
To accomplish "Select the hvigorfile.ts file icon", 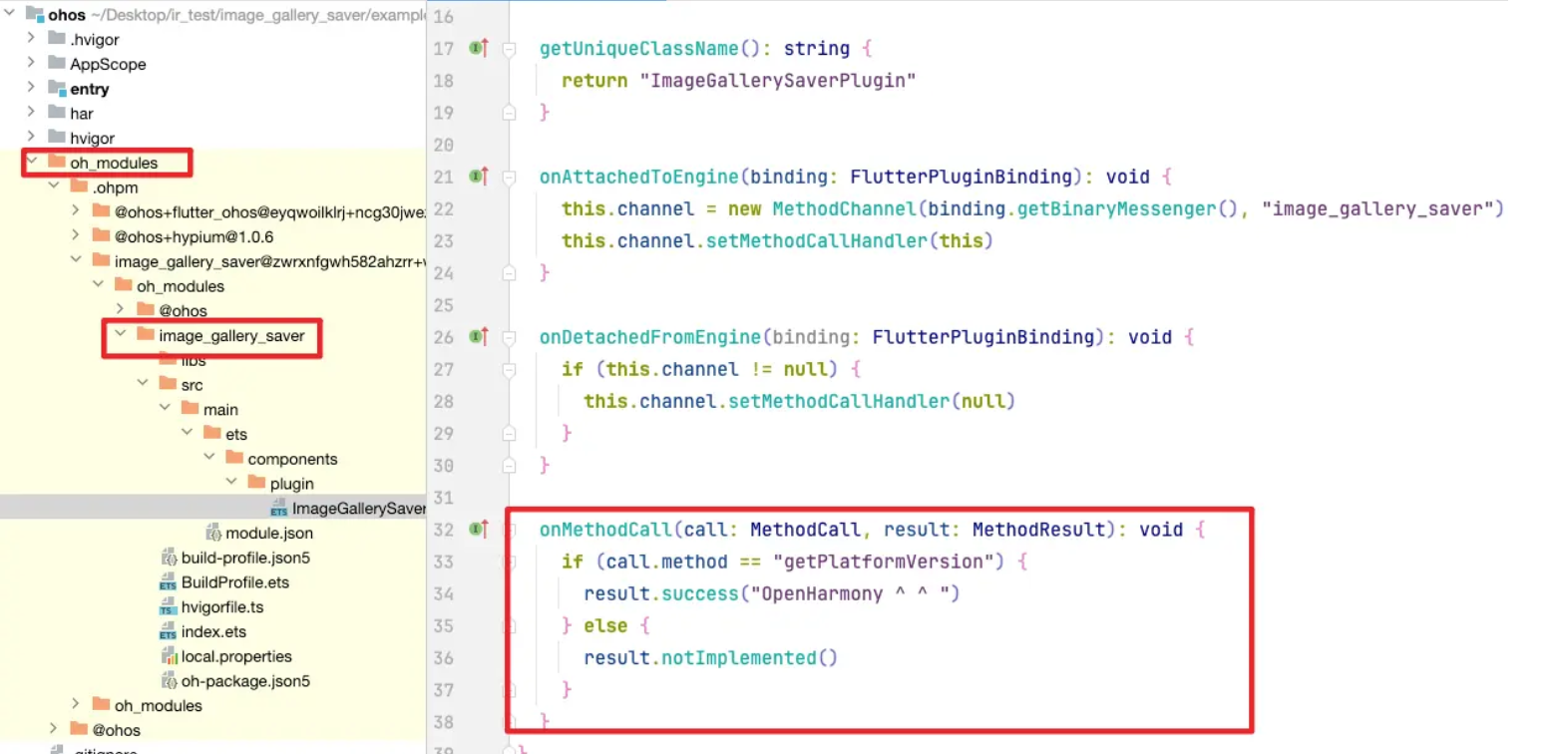I will pyautogui.click(x=169, y=607).
